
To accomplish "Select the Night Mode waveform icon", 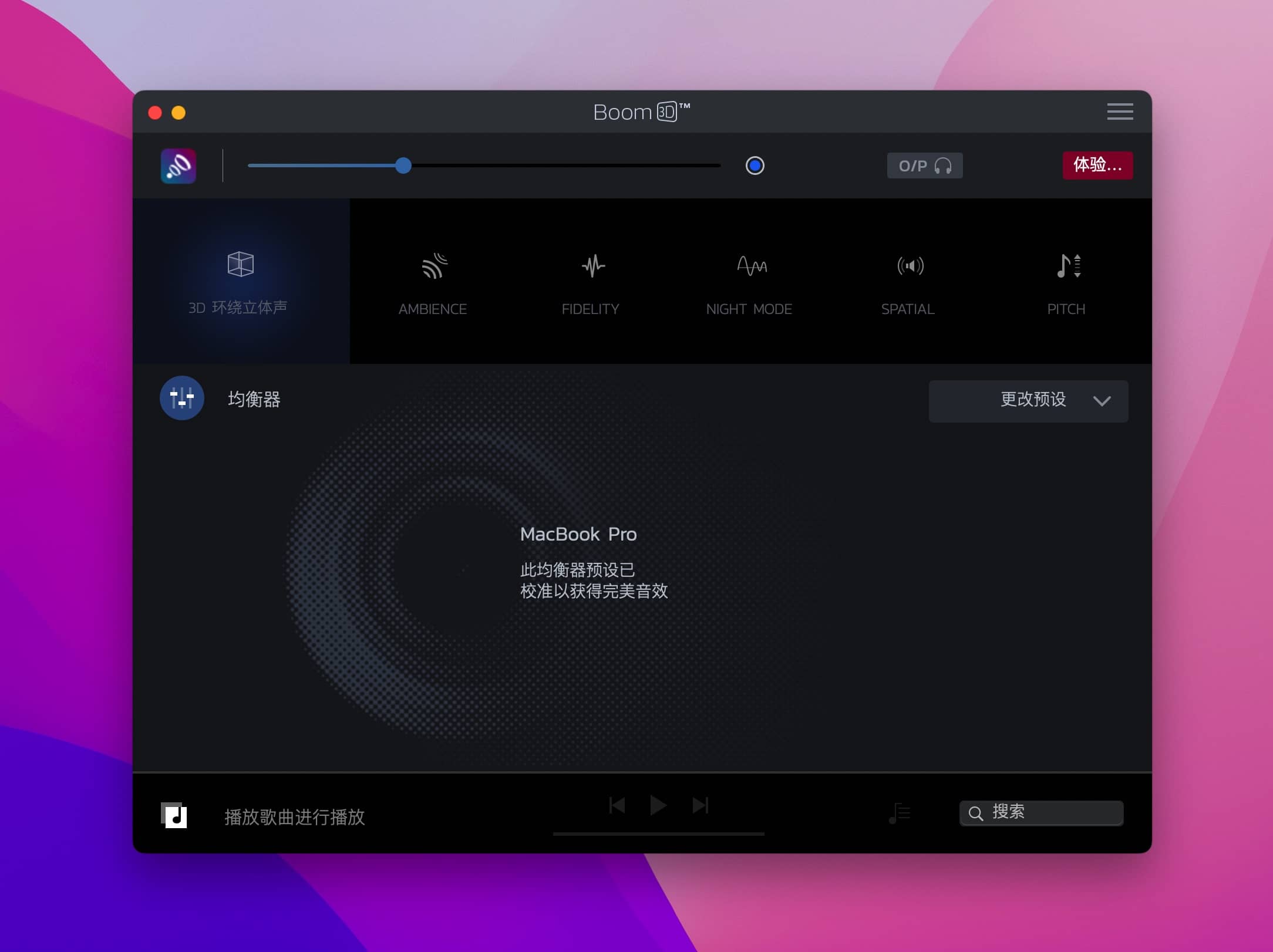I will [x=752, y=266].
